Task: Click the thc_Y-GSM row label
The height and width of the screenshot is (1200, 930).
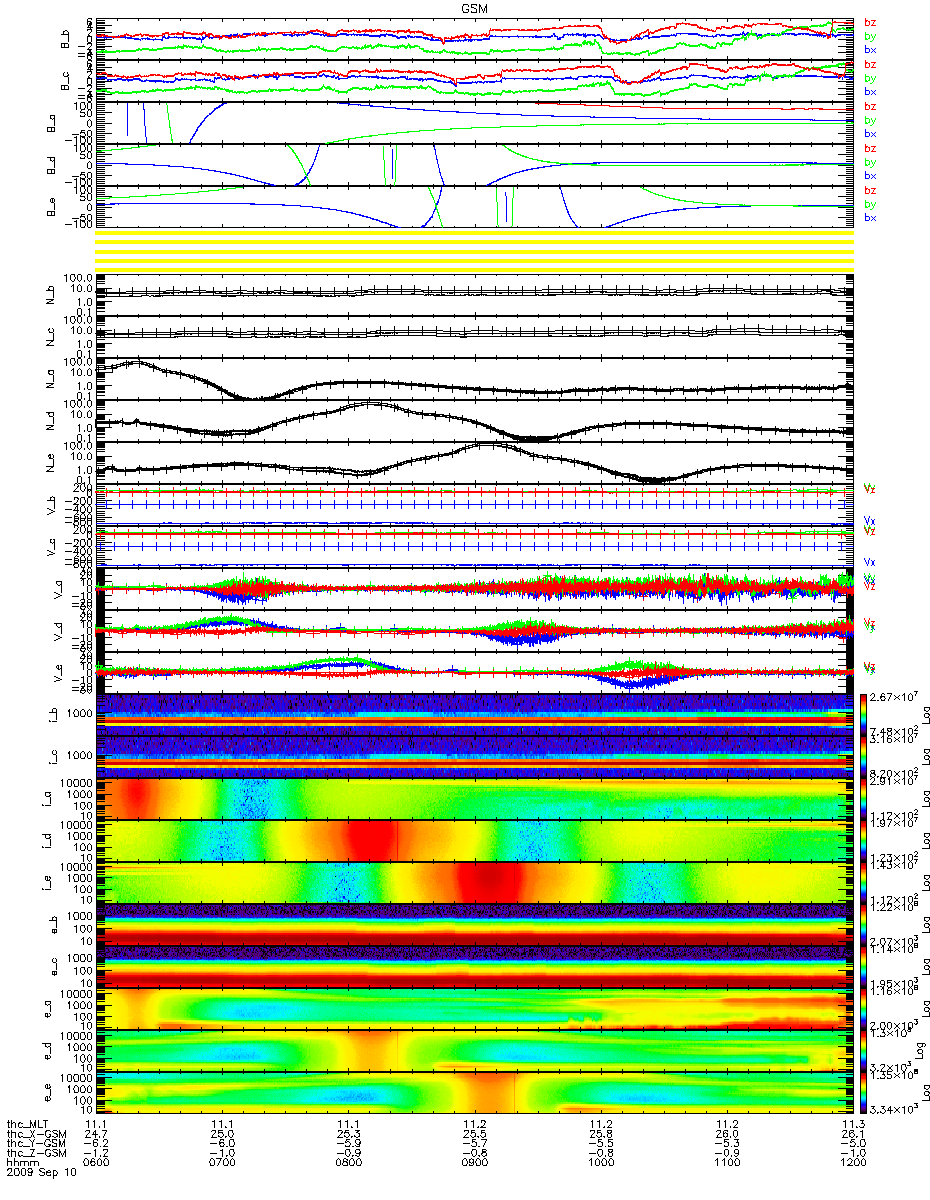Action: [35, 1142]
